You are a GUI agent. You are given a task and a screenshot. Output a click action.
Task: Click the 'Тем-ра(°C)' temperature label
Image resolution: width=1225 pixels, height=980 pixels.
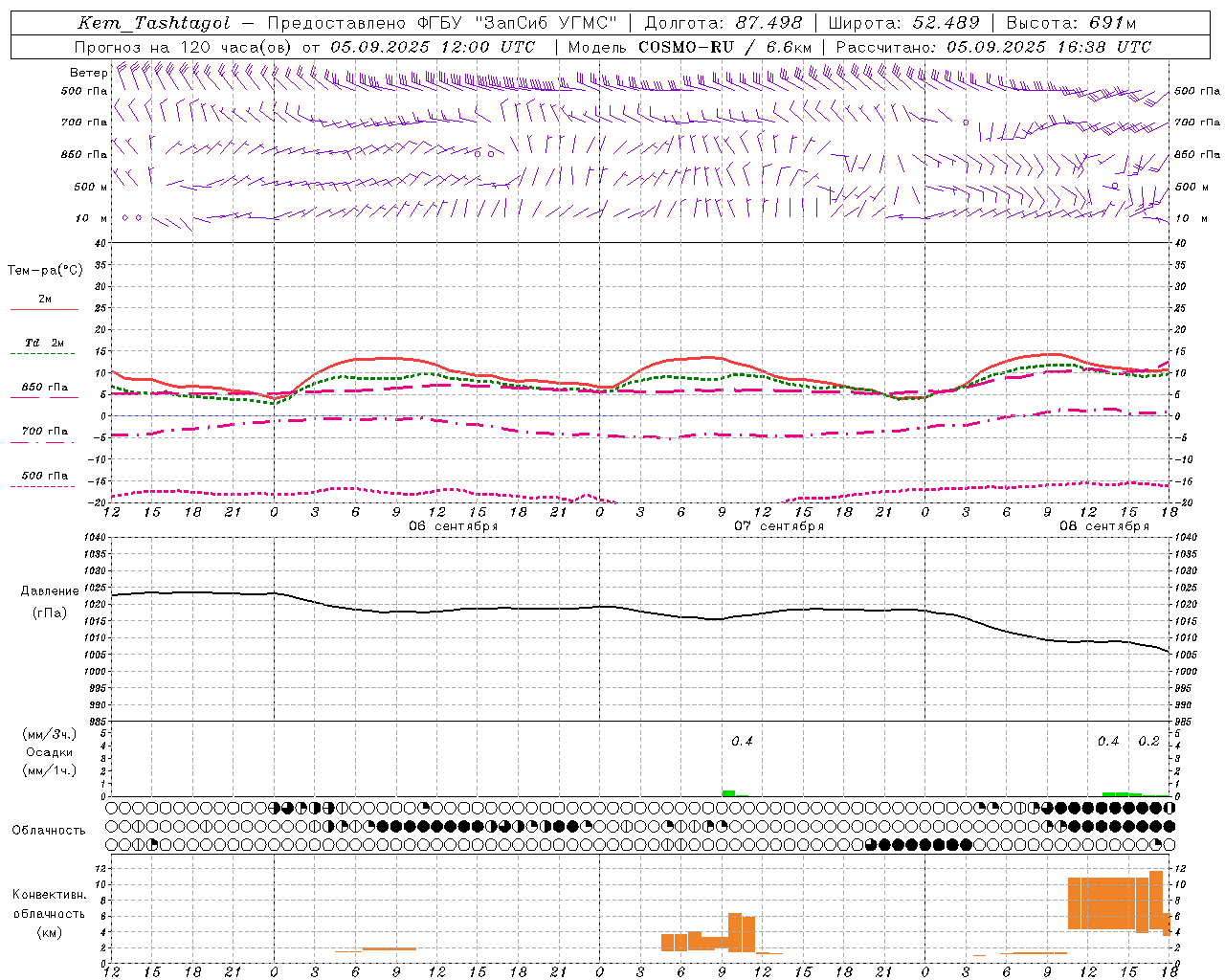[45, 271]
